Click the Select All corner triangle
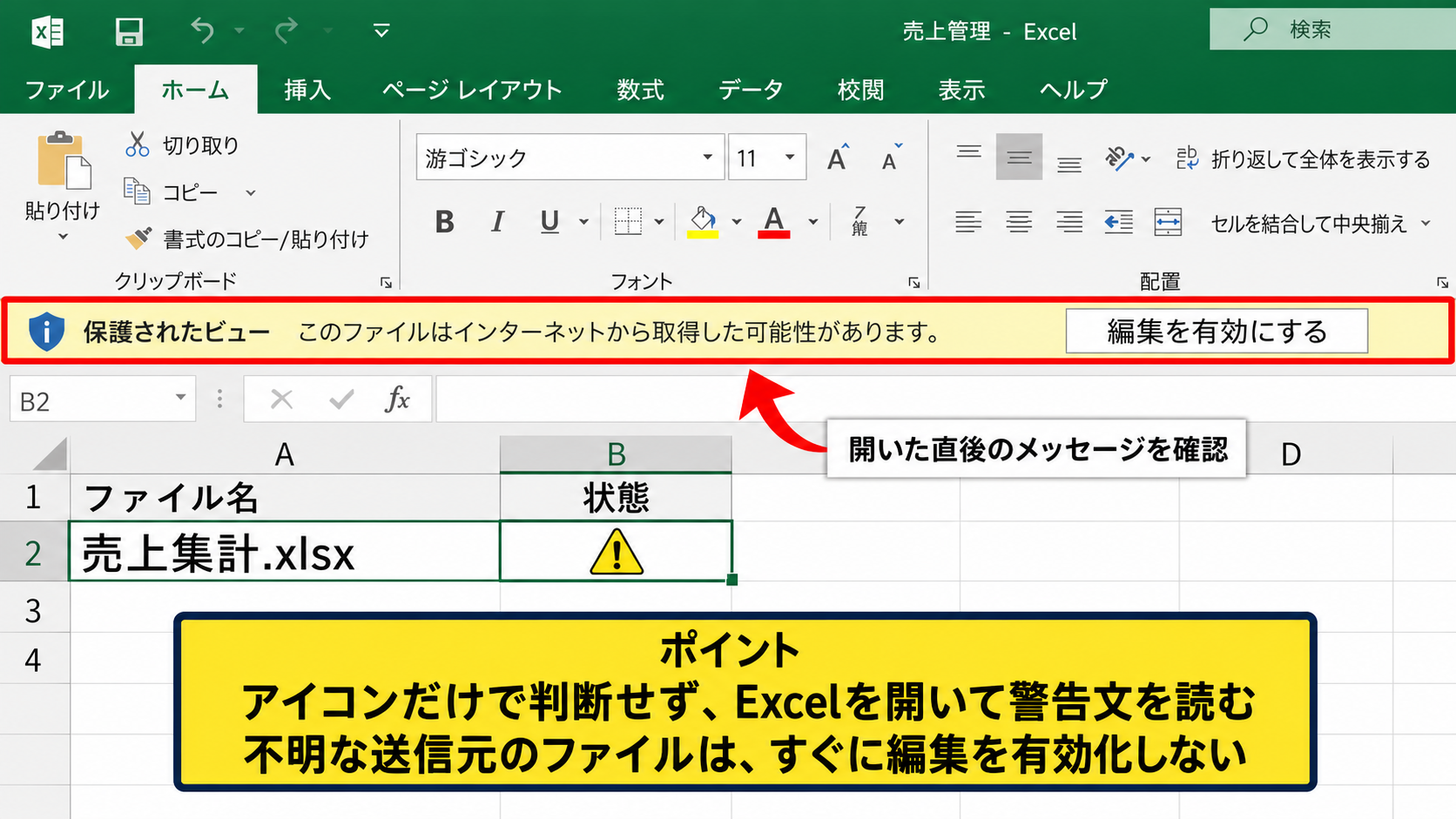The height and width of the screenshot is (819, 1456). 51,454
